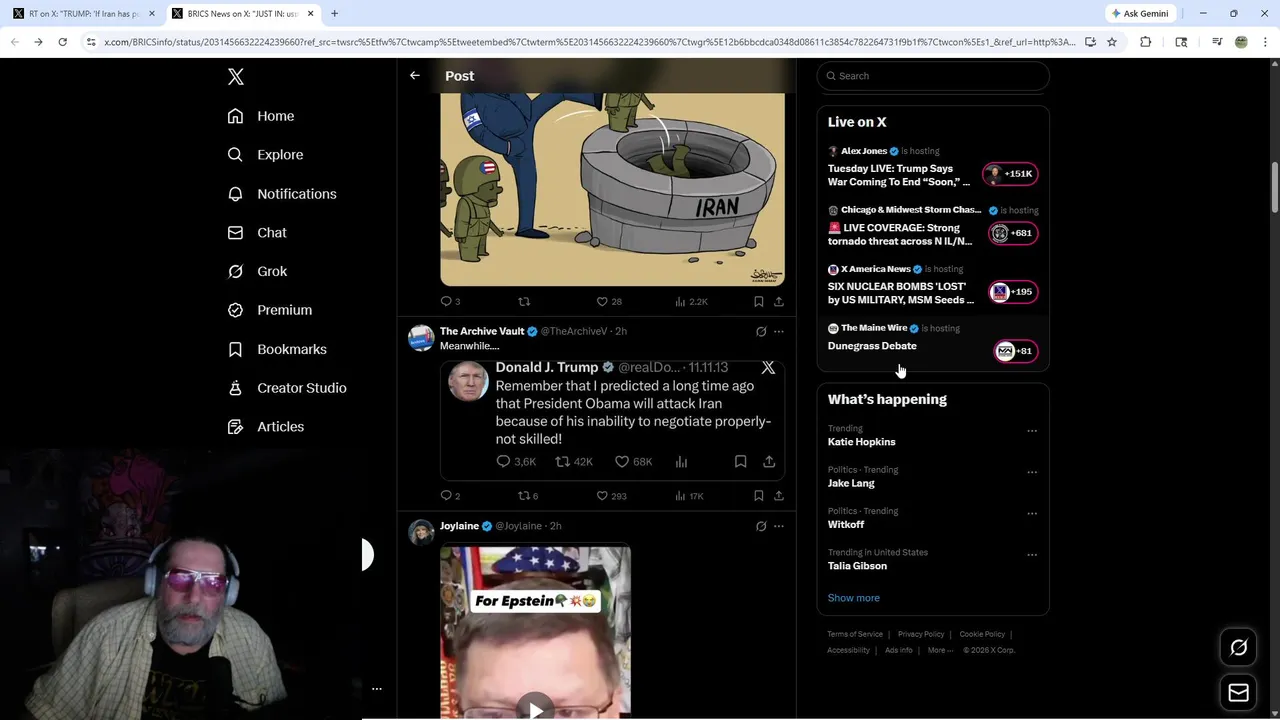Open Bookmarks in X sidebar
The image size is (1280, 720).
coord(277,349)
